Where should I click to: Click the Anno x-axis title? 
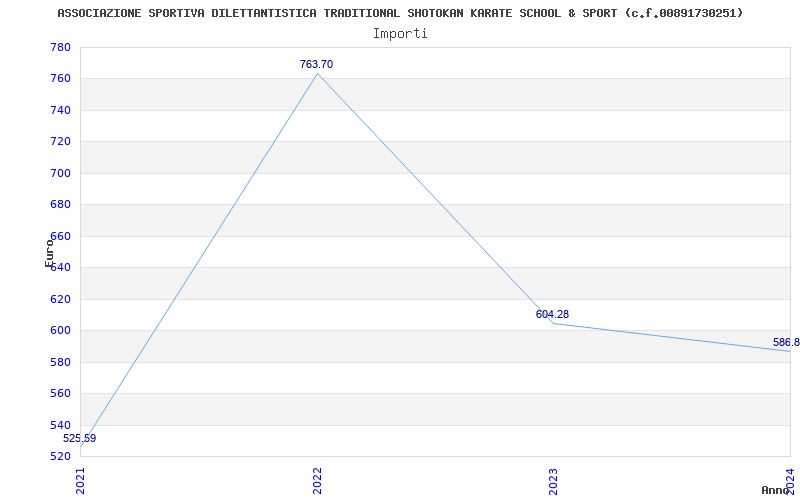coord(775,490)
